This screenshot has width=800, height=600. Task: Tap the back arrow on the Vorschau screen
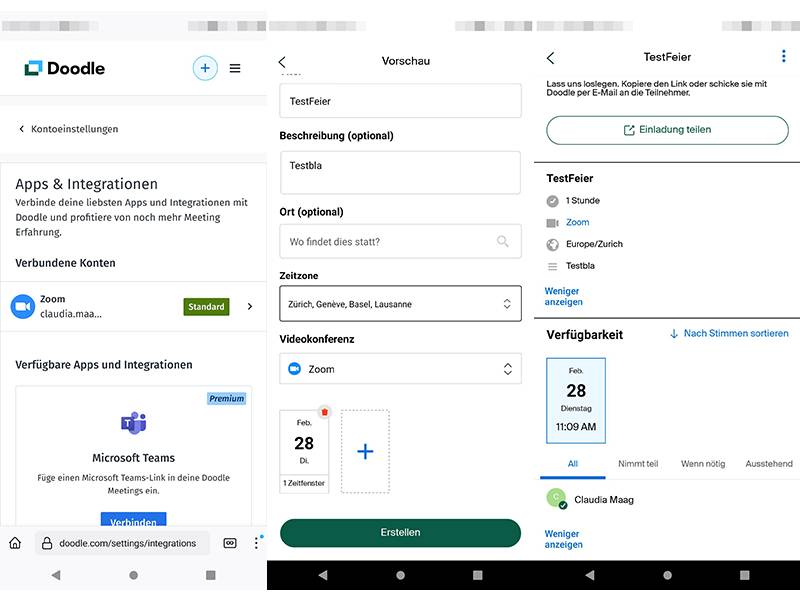[282, 61]
